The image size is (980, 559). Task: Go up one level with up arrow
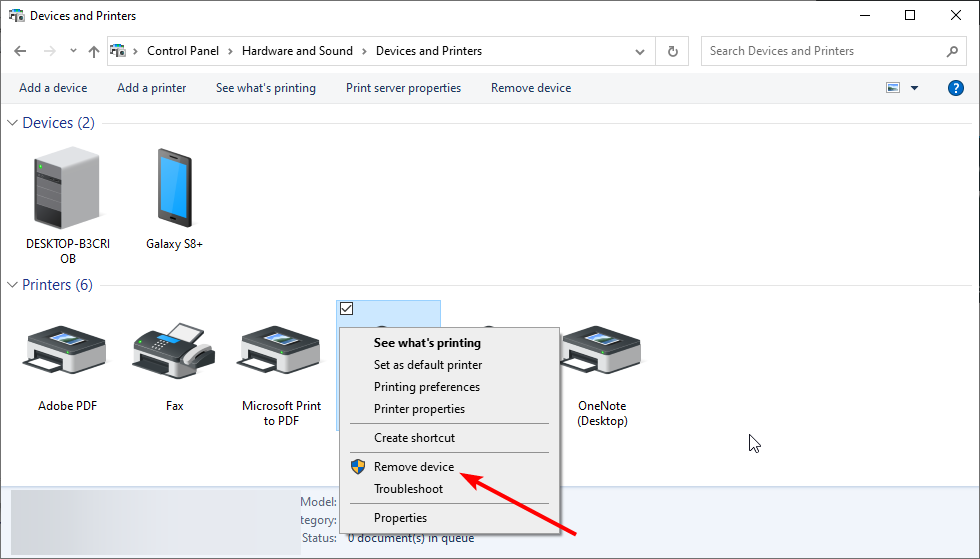pyautogui.click(x=94, y=51)
